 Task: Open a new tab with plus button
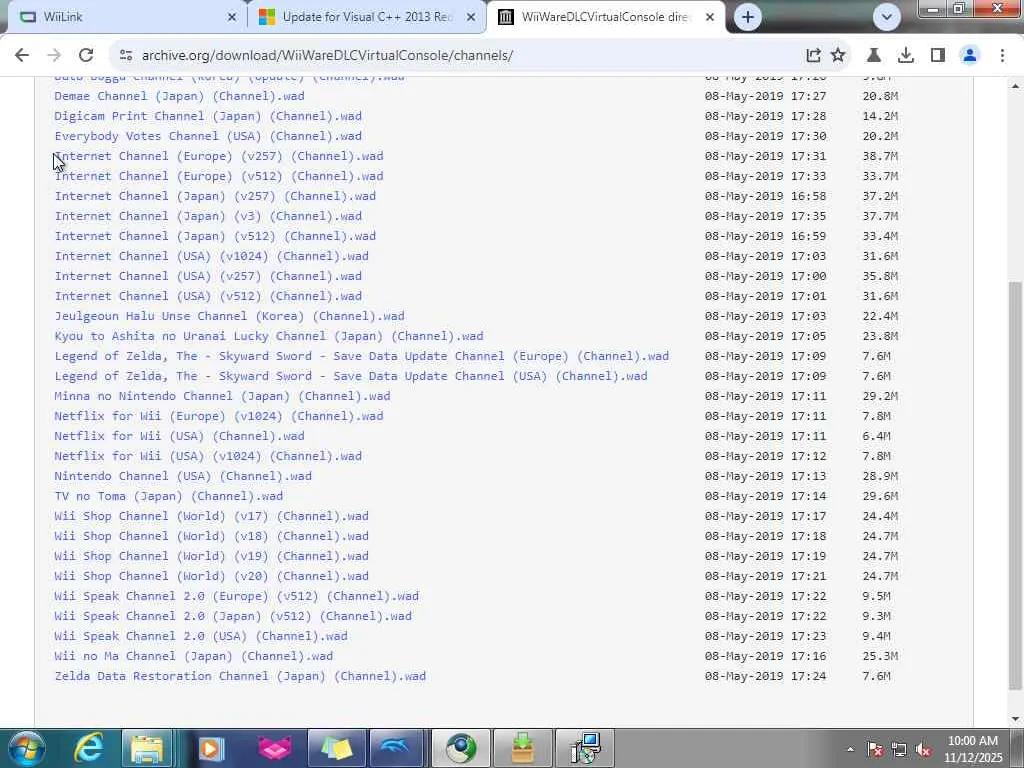pos(748,17)
